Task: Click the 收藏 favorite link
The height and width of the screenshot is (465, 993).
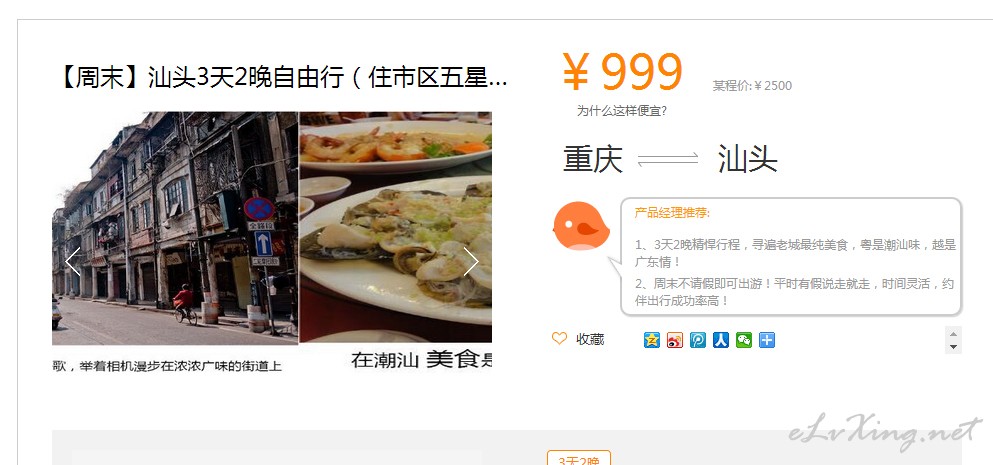Action: (x=590, y=340)
